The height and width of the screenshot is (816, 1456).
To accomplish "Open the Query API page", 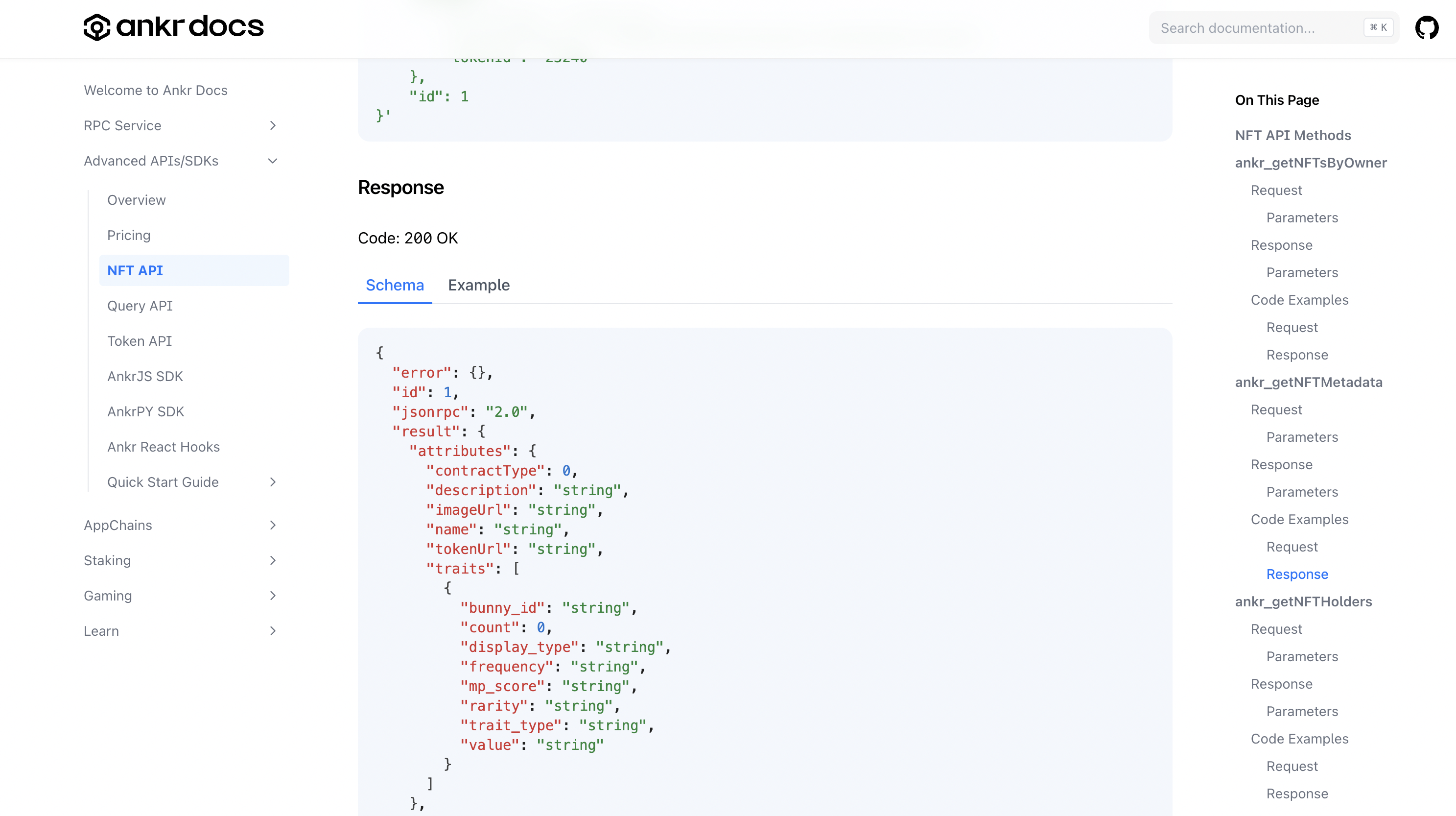I will (x=140, y=305).
